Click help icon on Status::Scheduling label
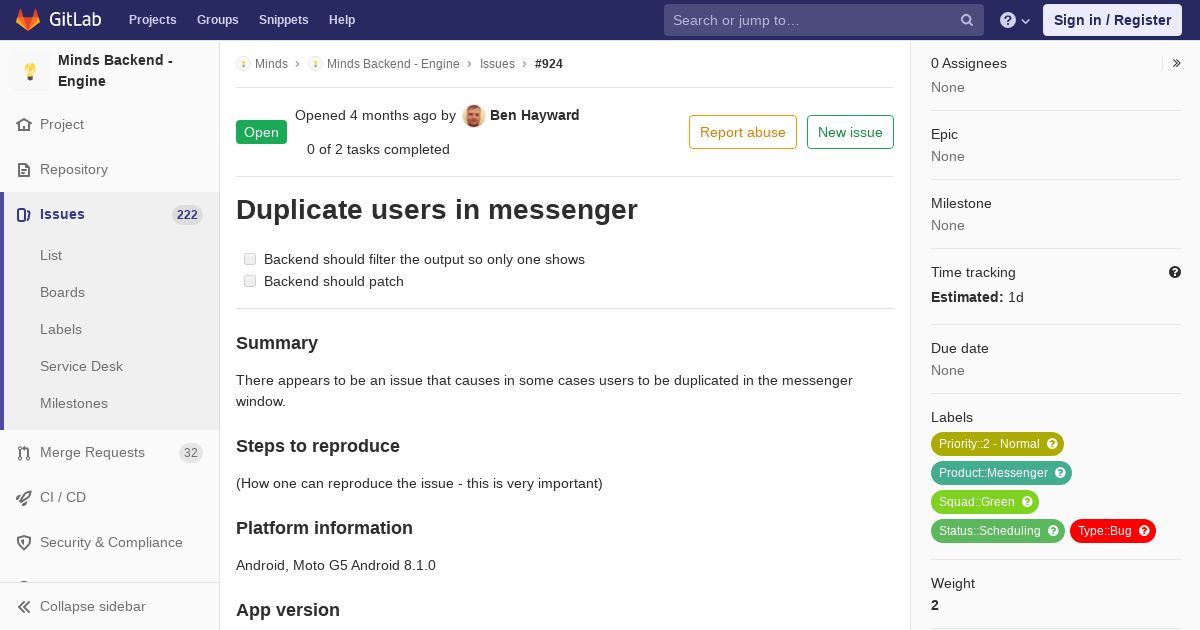 click(1053, 531)
